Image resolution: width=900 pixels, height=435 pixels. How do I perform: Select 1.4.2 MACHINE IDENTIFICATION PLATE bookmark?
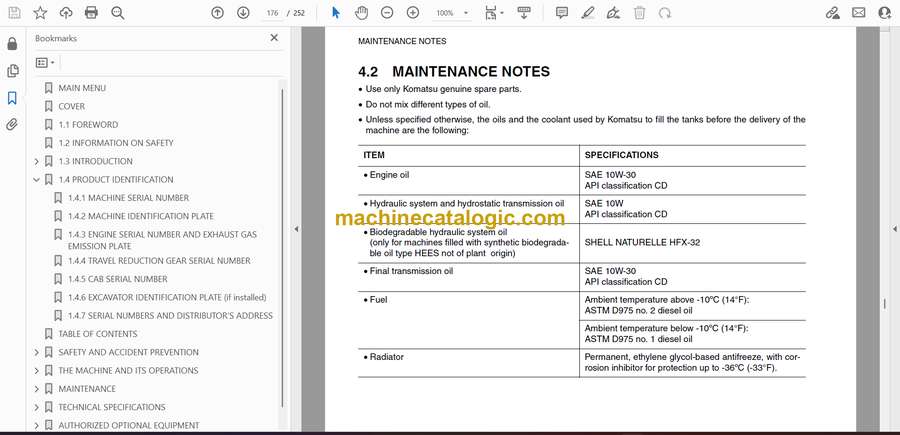141,216
